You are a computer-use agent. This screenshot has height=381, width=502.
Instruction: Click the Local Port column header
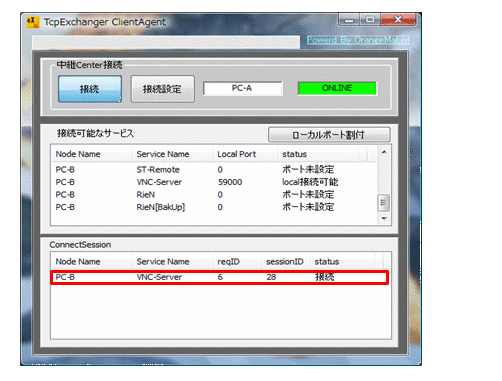pos(245,154)
